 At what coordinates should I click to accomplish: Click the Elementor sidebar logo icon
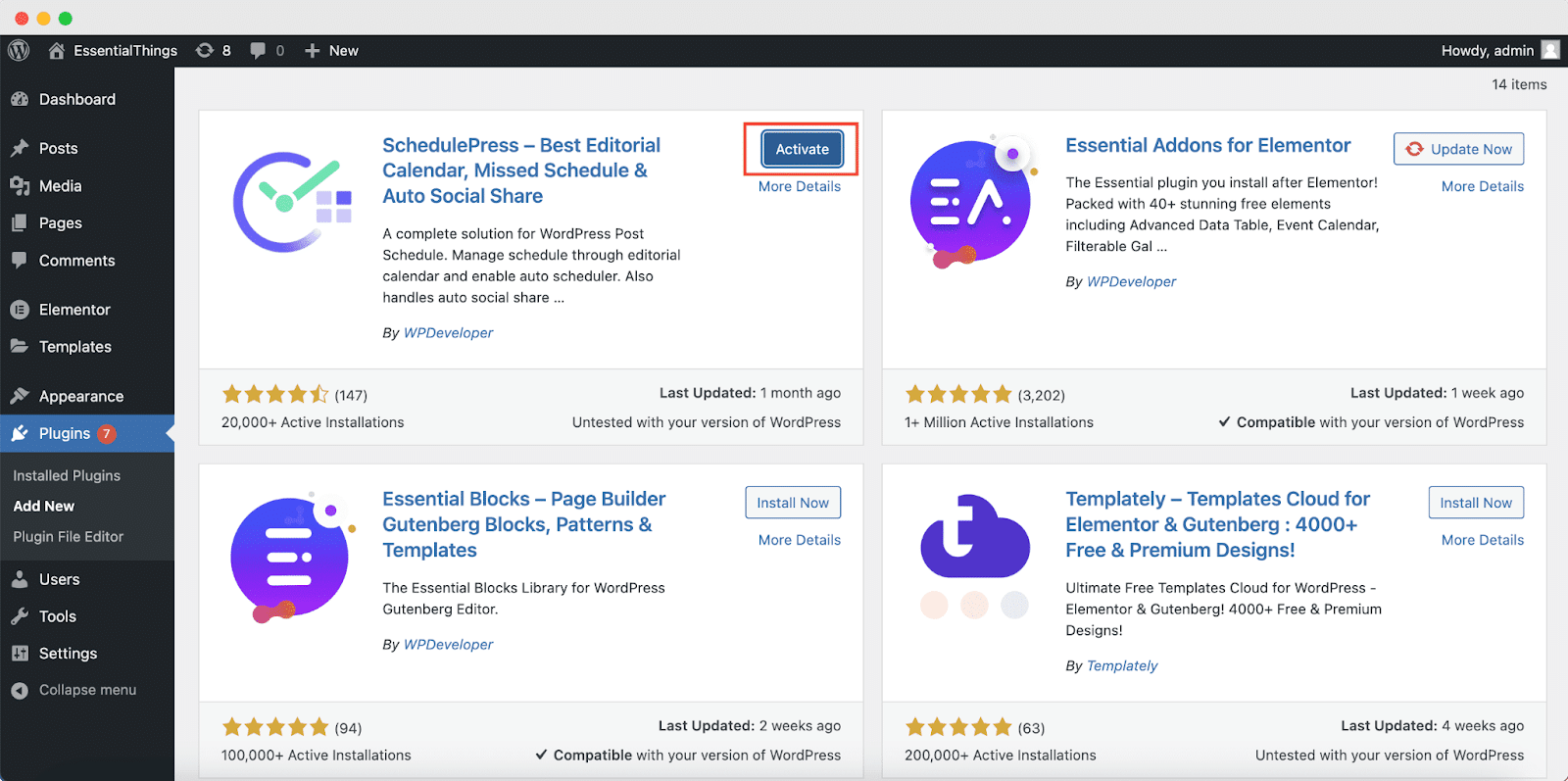pyautogui.click(x=20, y=310)
